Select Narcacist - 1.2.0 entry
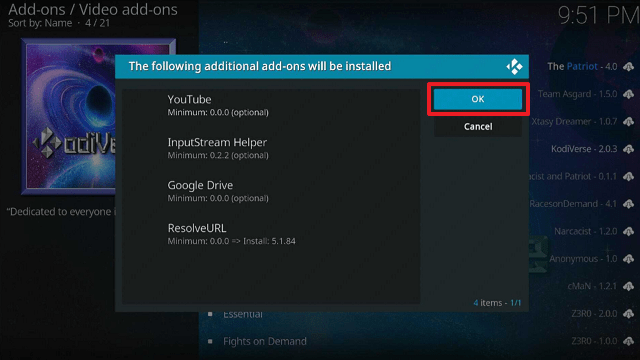This screenshot has height=360, width=640. tap(585, 231)
